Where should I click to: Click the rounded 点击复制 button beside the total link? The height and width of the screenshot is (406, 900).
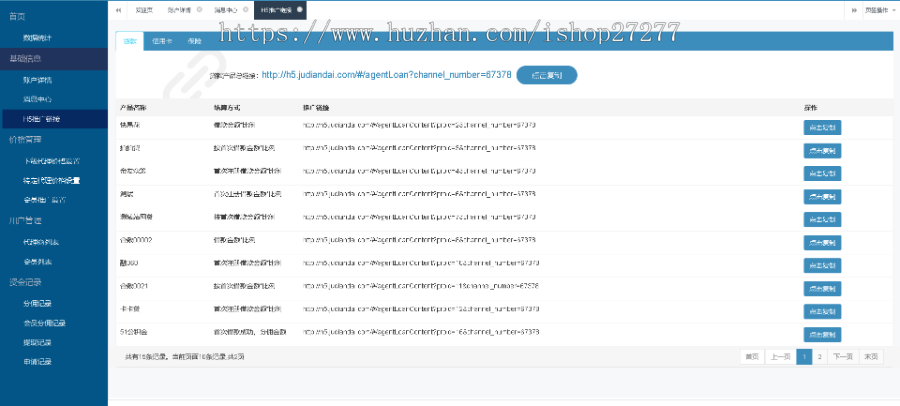click(546, 75)
